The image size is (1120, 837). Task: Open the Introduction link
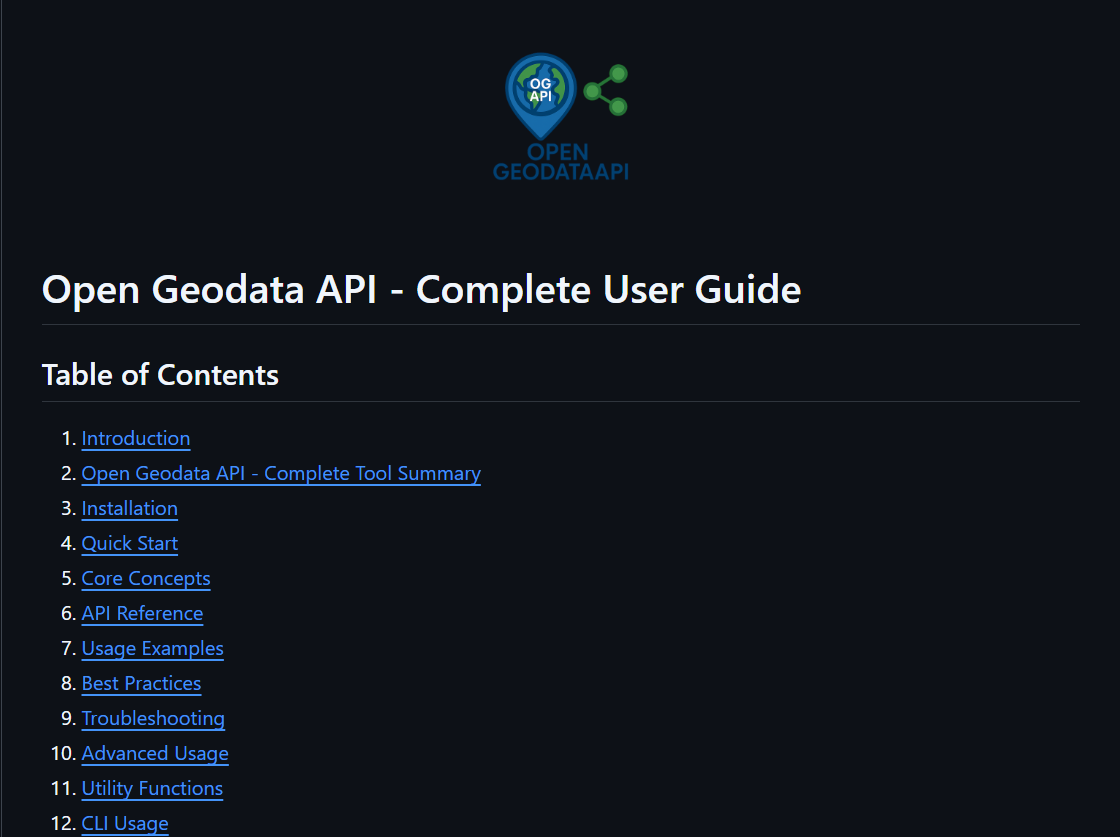pos(136,438)
